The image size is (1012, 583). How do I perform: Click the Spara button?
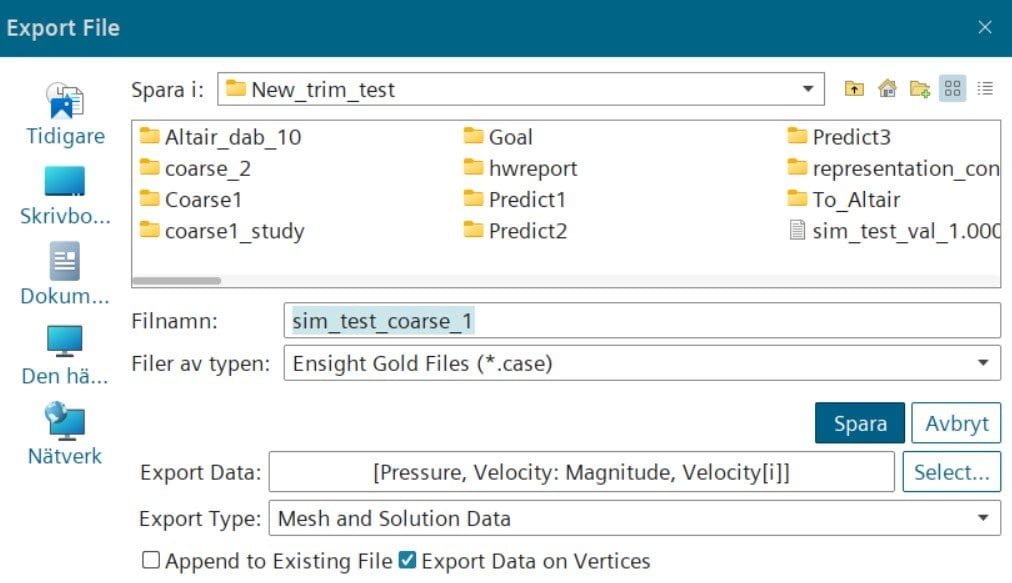tap(859, 423)
